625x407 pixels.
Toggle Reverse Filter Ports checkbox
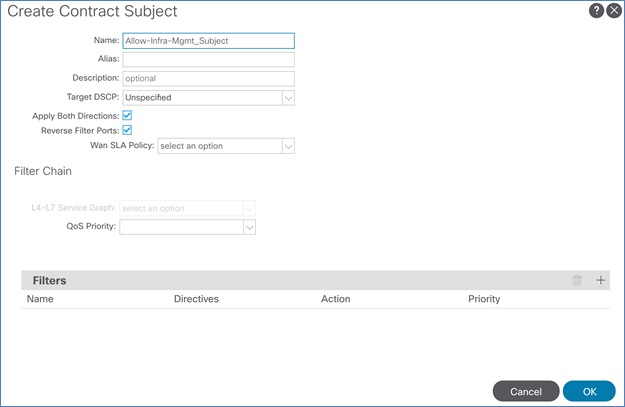pos(127,130)
